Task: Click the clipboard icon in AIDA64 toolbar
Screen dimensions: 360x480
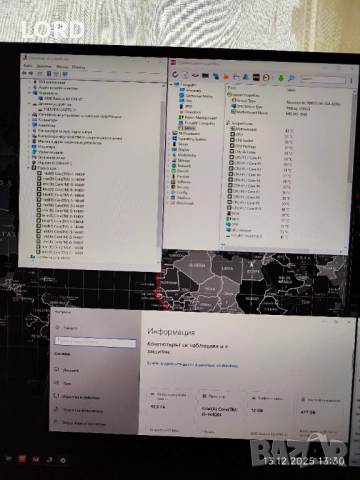Action: 236,77
